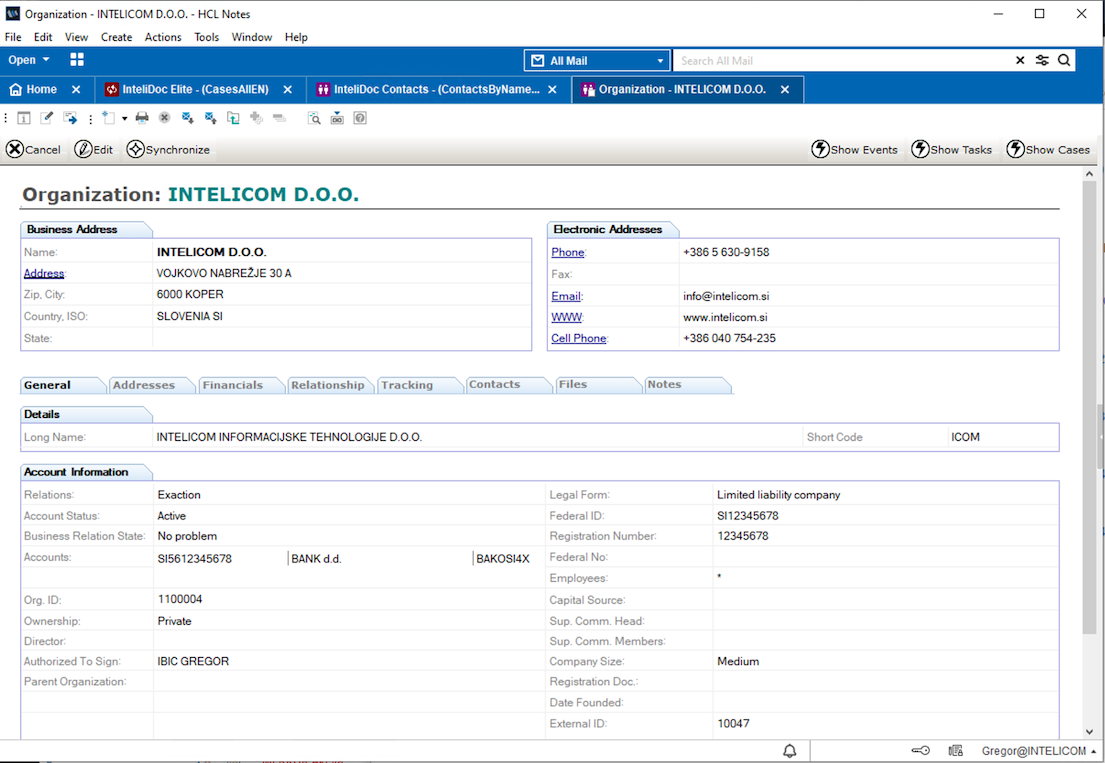Click the key icon in status bar
Viewport: 1105px width, 763px height.
920,751
